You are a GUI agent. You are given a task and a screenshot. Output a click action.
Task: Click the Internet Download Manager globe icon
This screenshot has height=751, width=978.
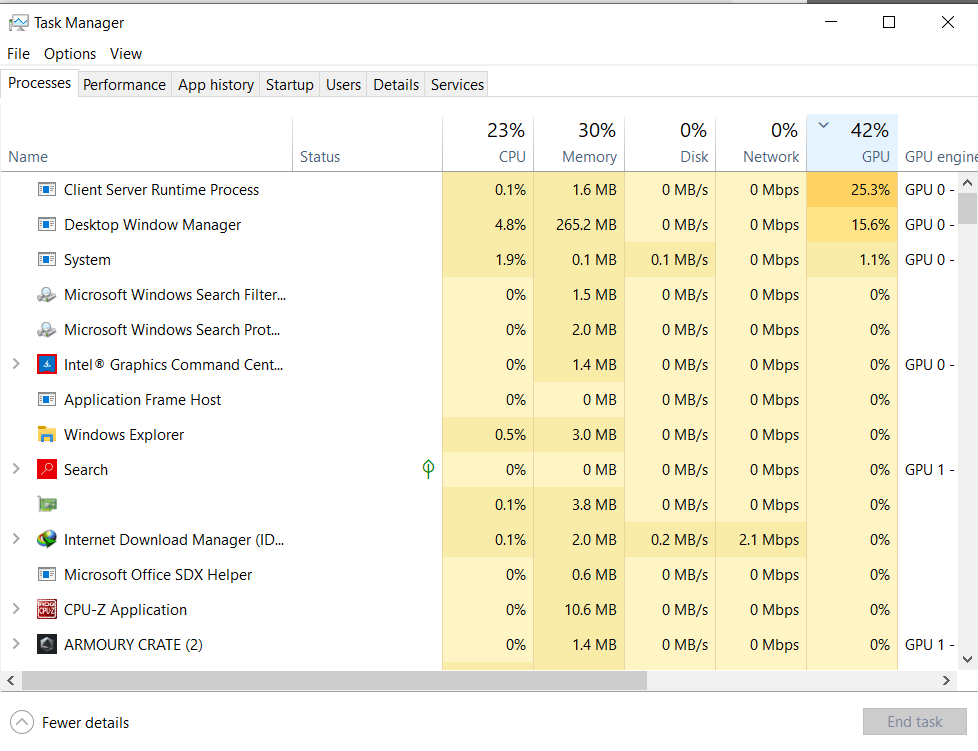tap(47, 539)
